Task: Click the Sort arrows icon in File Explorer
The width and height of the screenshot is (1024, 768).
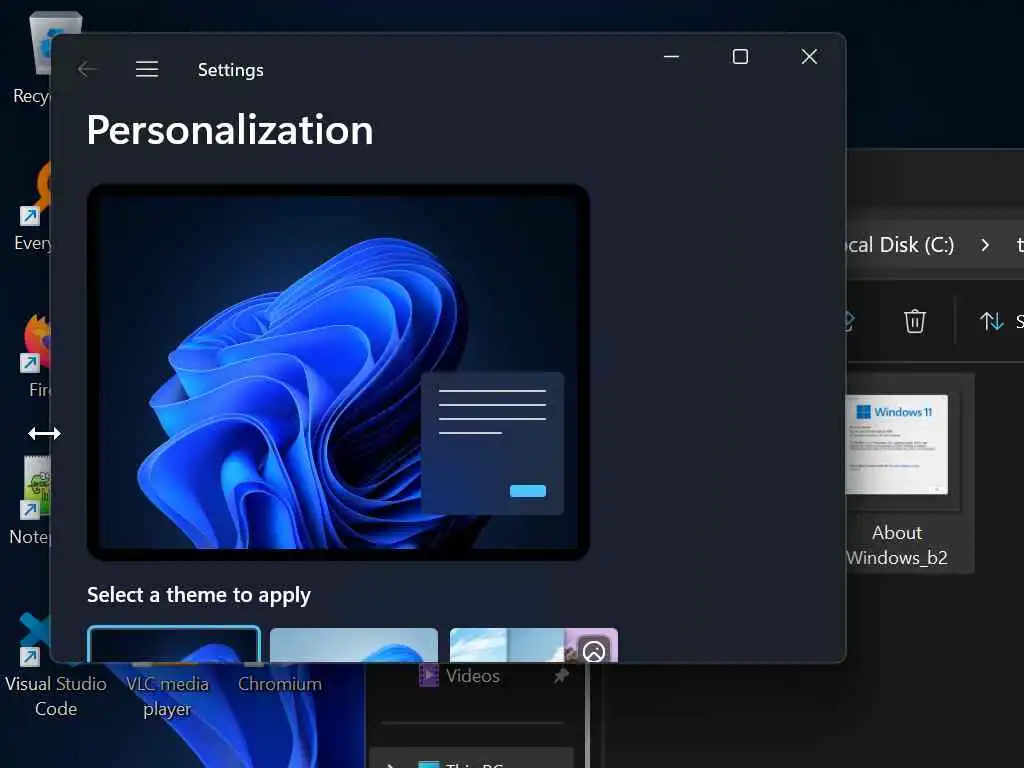Action: tap(991, 321)
